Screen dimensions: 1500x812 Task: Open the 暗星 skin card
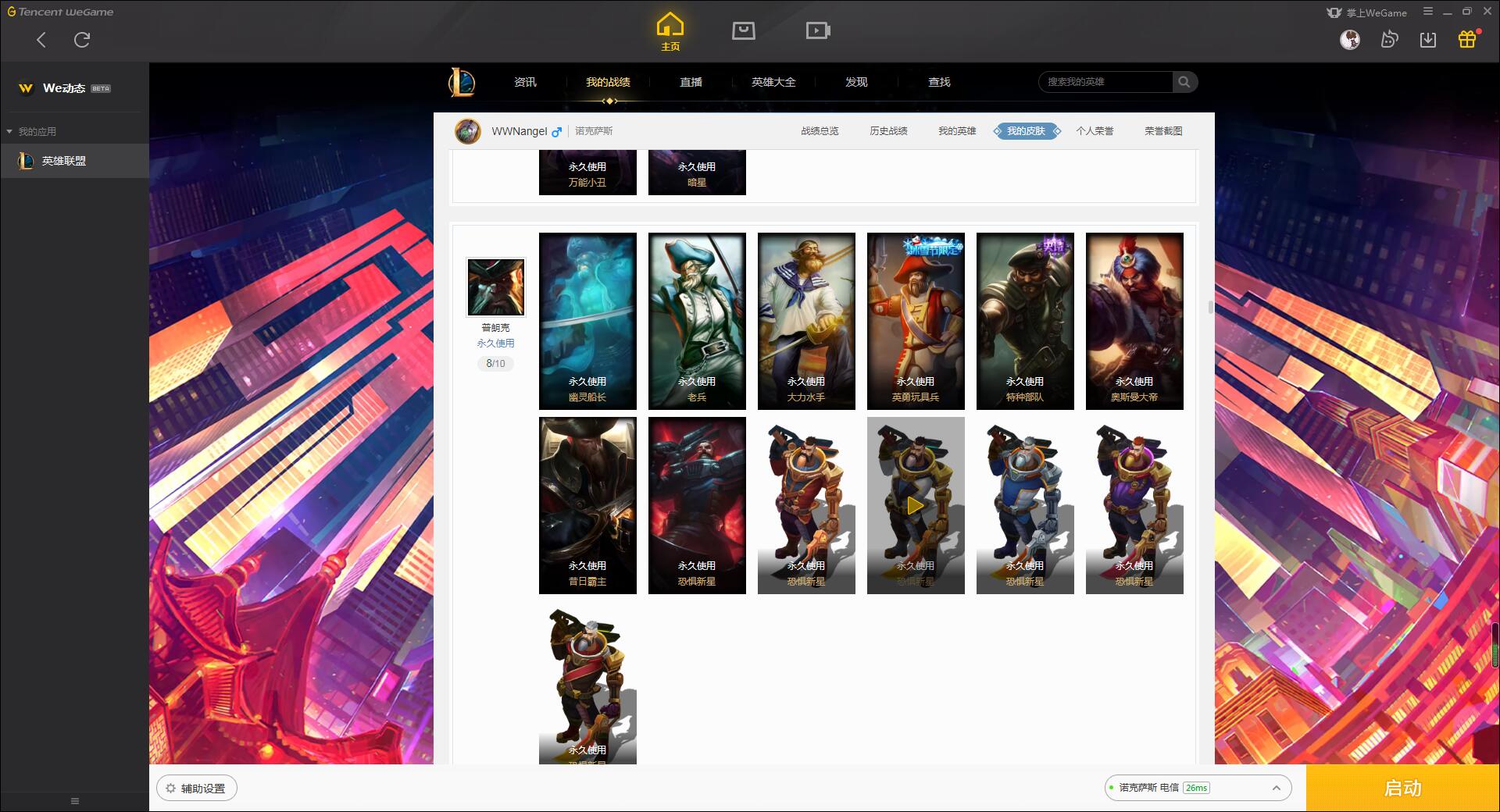pos(697,173)
